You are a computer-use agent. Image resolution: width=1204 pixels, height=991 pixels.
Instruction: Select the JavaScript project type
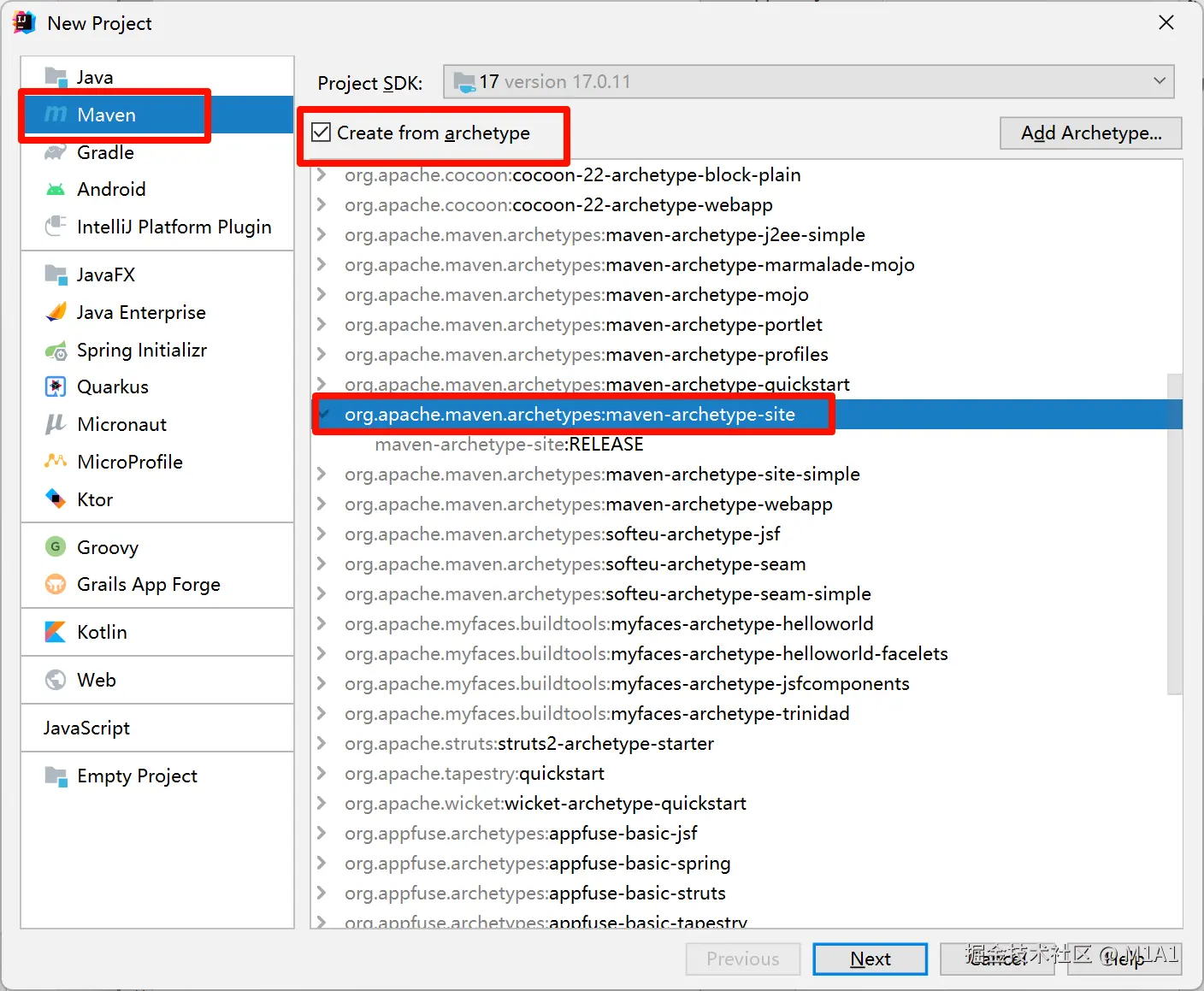tap(86, 728)
